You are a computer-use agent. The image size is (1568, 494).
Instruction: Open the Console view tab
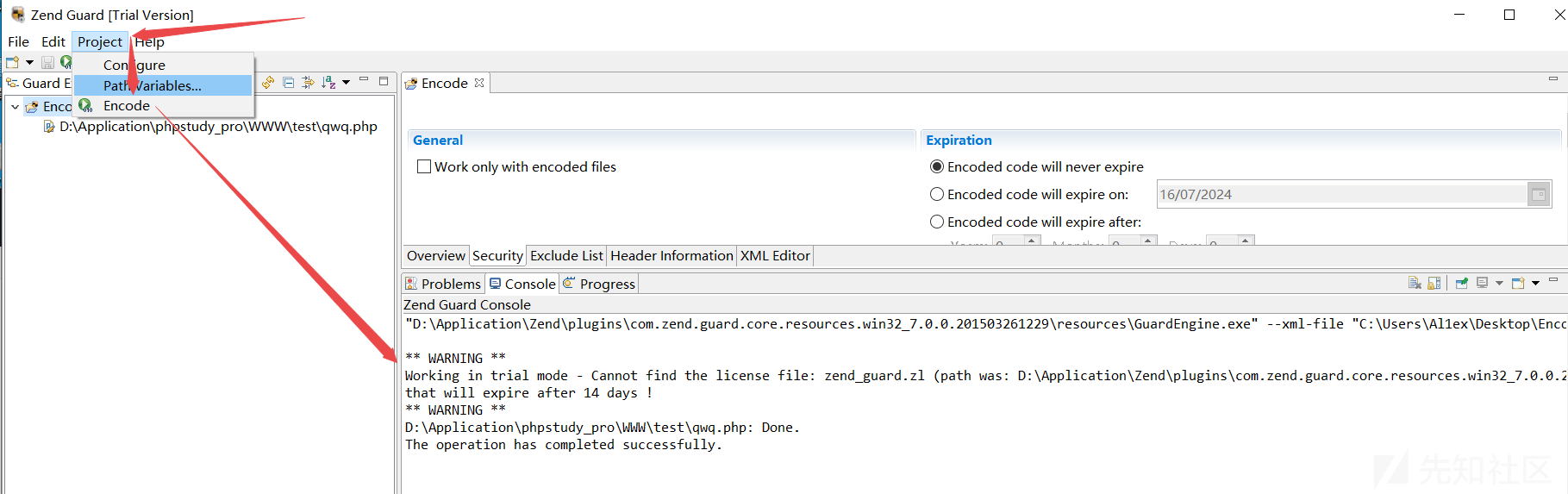coord(522,284)
